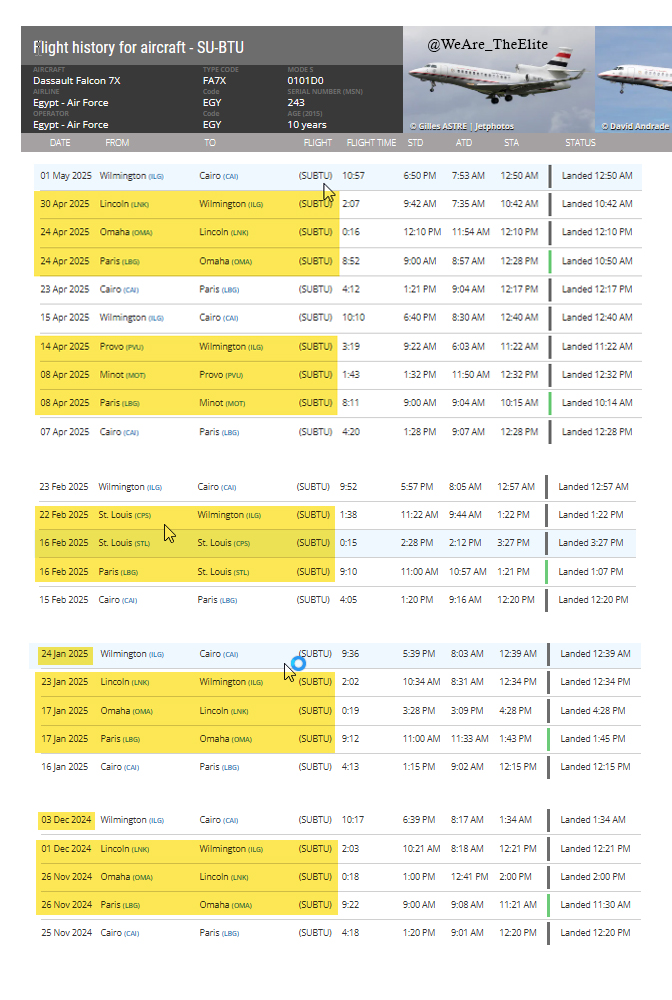This screenshot has height=1000, width=672.
Task: Select the highlighted date 24 Jan 2025
Action: click(65, 654)
